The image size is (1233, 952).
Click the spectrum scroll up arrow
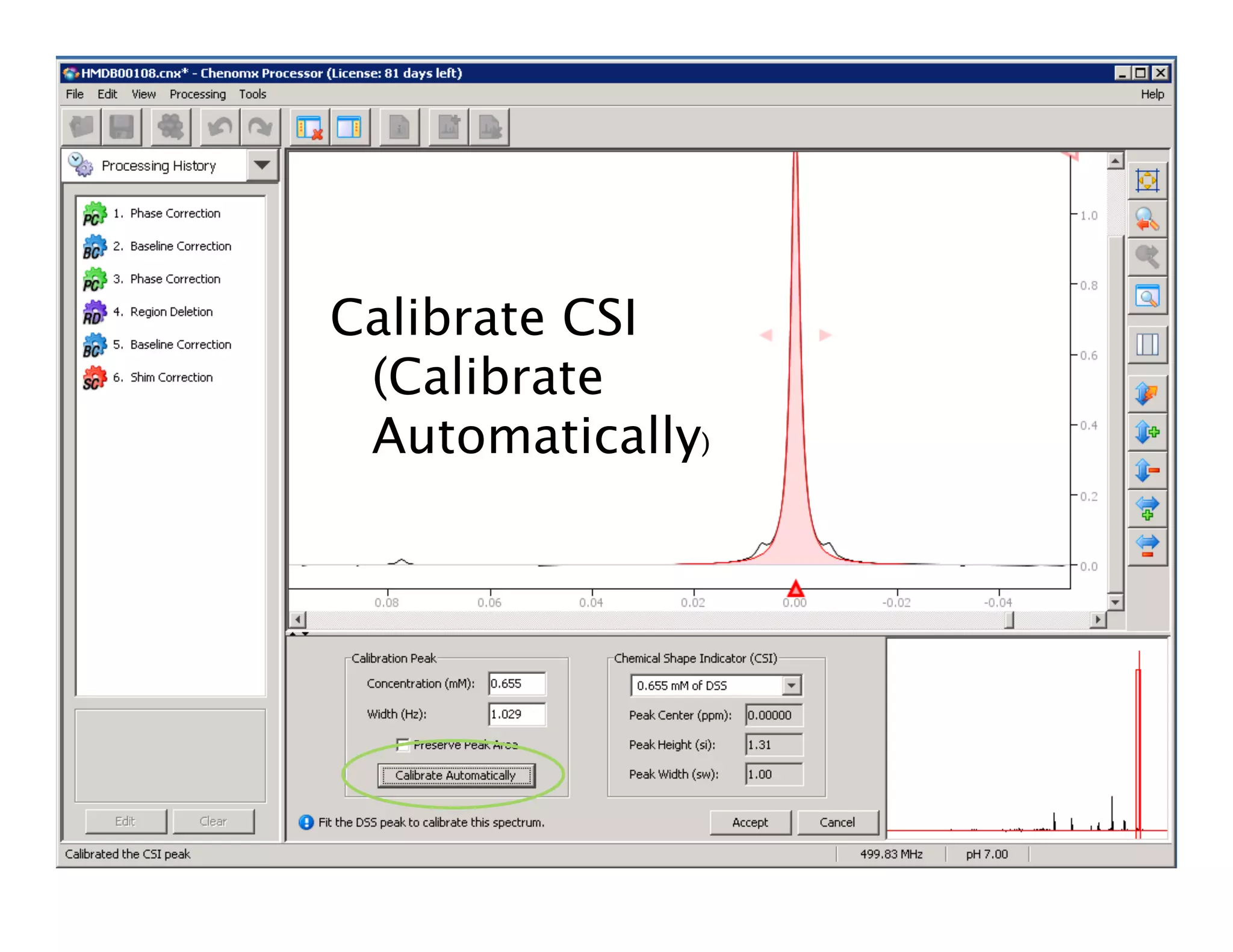pos(1116,161)
